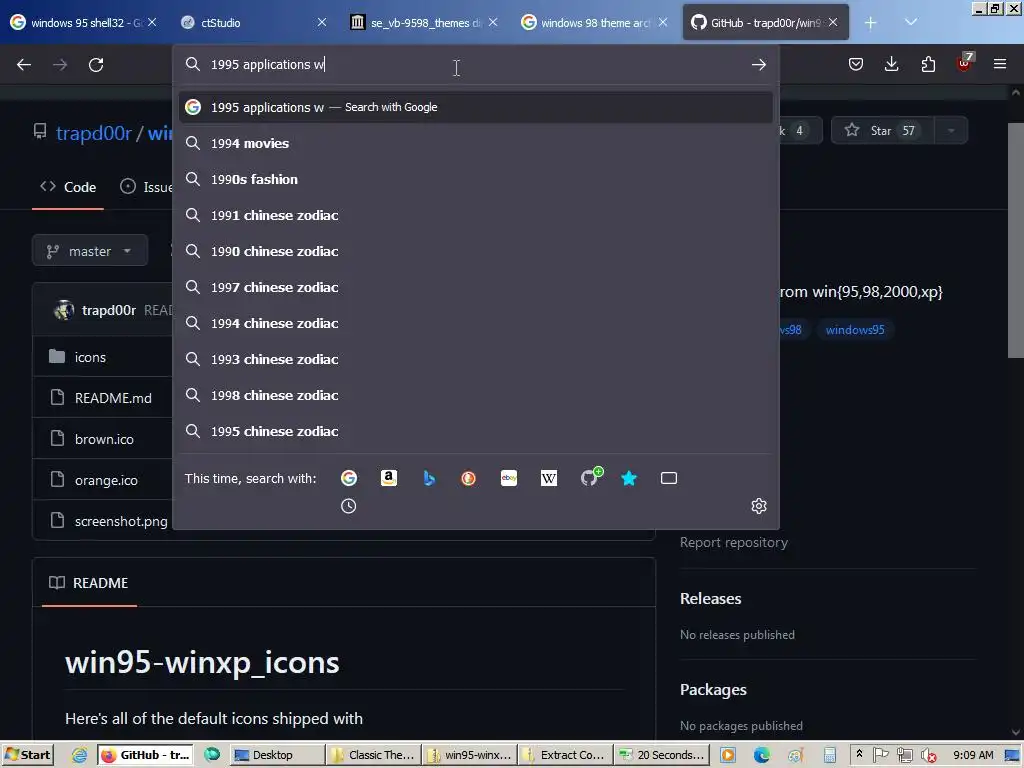Close the 'windows 95 shell32' tab
The width and height of the screenshot is (1024, 768).
[x=152, y=22]
